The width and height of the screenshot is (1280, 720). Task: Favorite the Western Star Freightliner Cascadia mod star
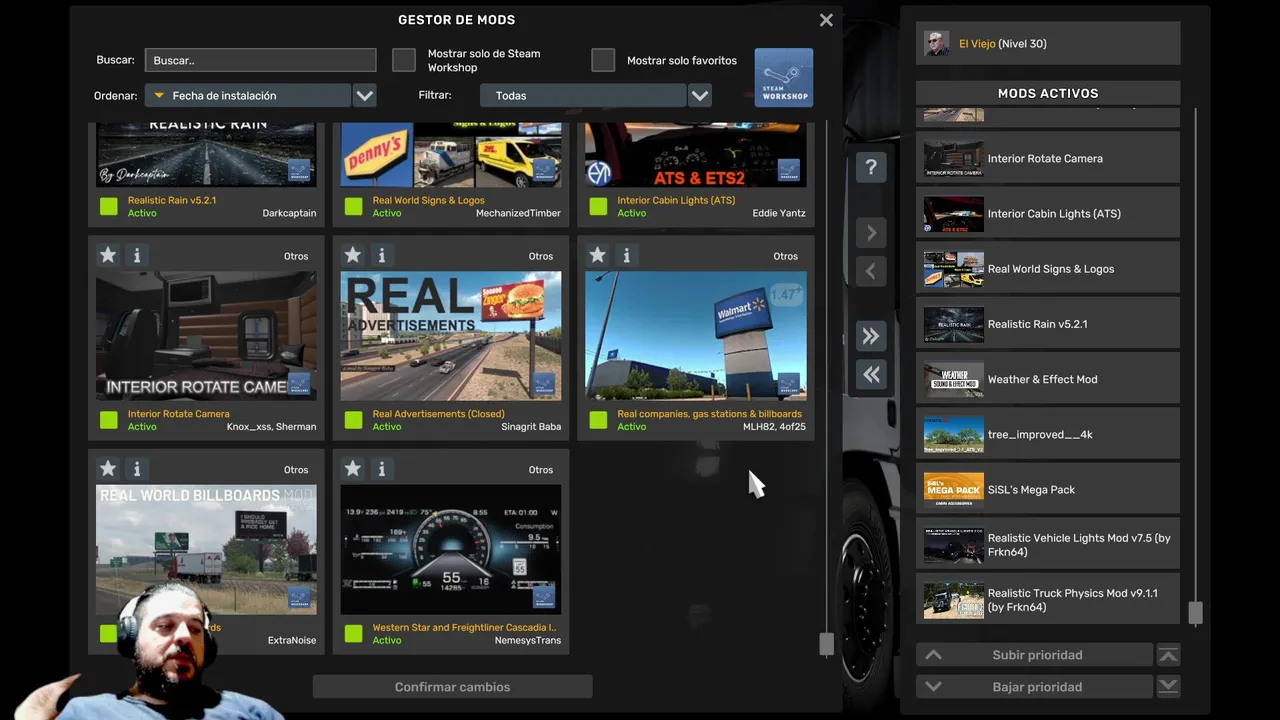(x=352, y=468)
